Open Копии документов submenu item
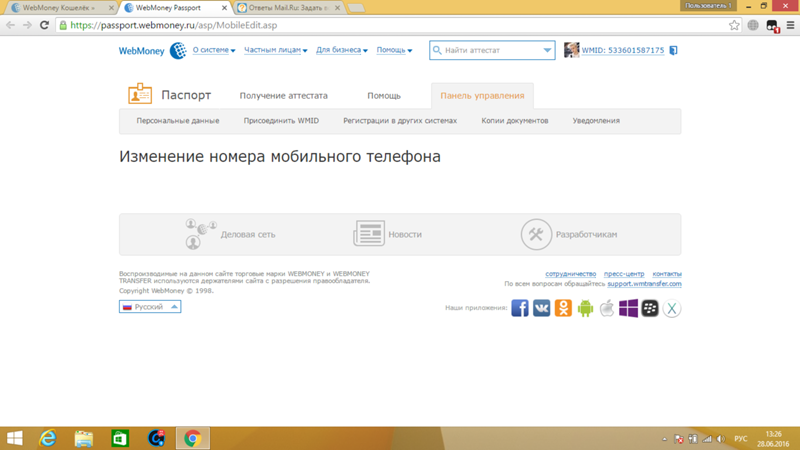 515,121
